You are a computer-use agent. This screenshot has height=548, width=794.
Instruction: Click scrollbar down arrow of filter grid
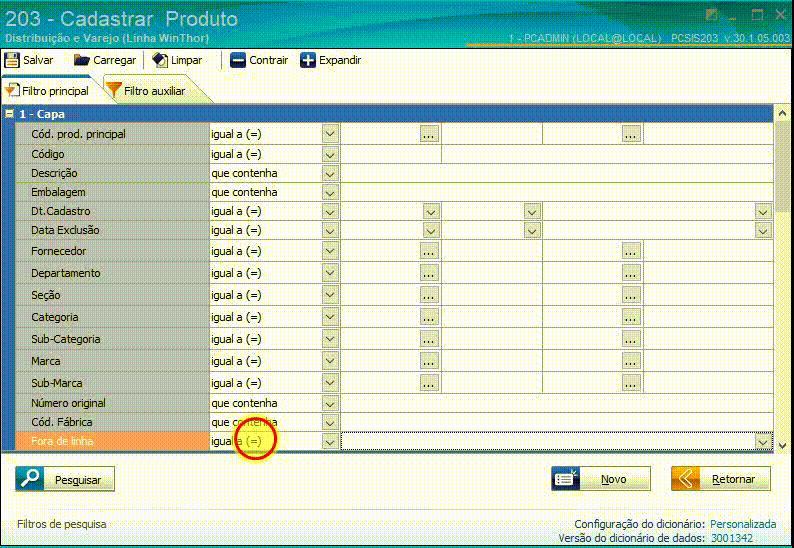(782, 446)
